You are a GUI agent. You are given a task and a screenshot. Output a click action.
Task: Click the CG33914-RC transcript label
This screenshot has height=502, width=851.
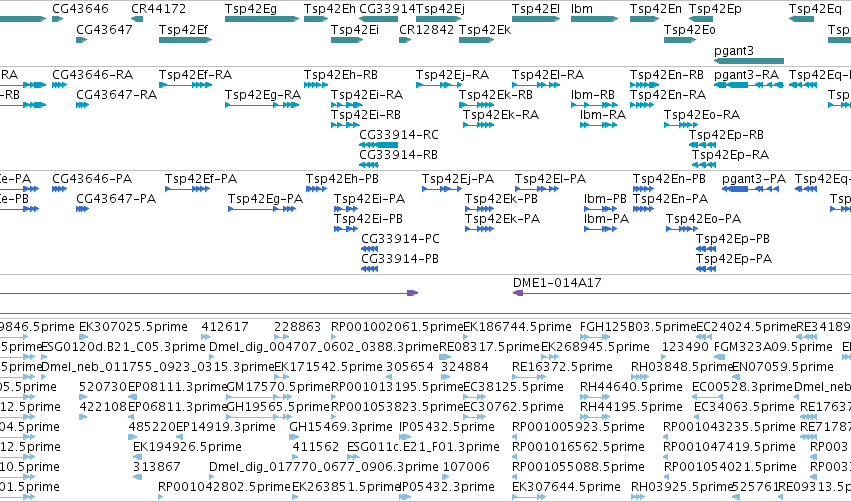click(399, 135)
